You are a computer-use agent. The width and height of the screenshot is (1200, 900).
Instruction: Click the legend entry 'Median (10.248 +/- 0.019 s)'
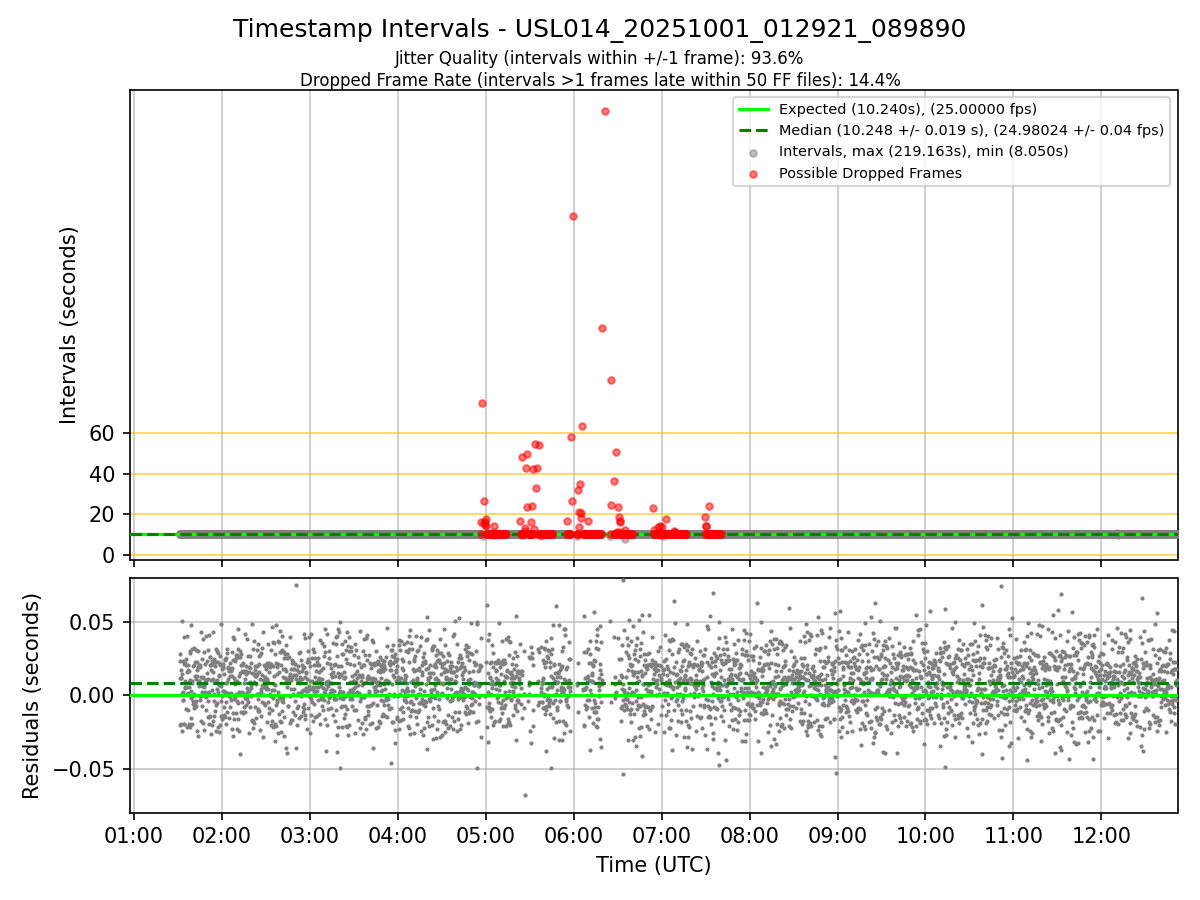click(971, 130)
